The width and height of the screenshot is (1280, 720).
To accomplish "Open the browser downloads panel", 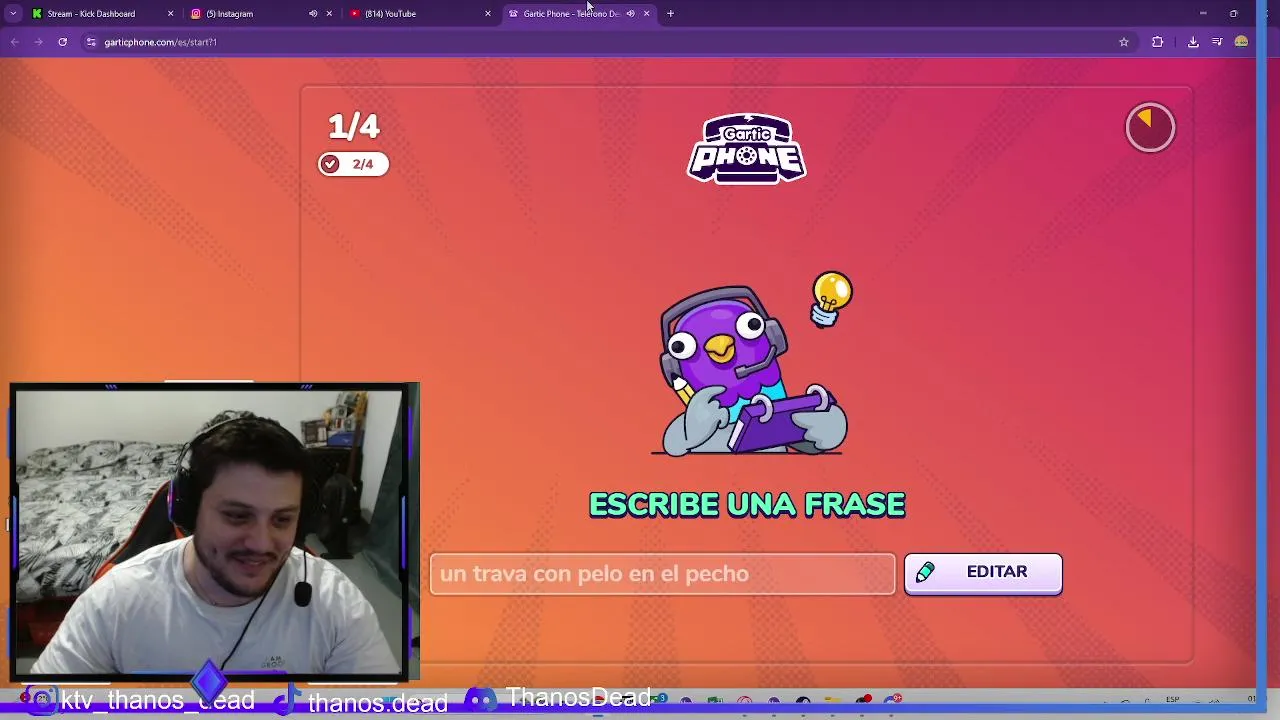I will [1193, 42].
